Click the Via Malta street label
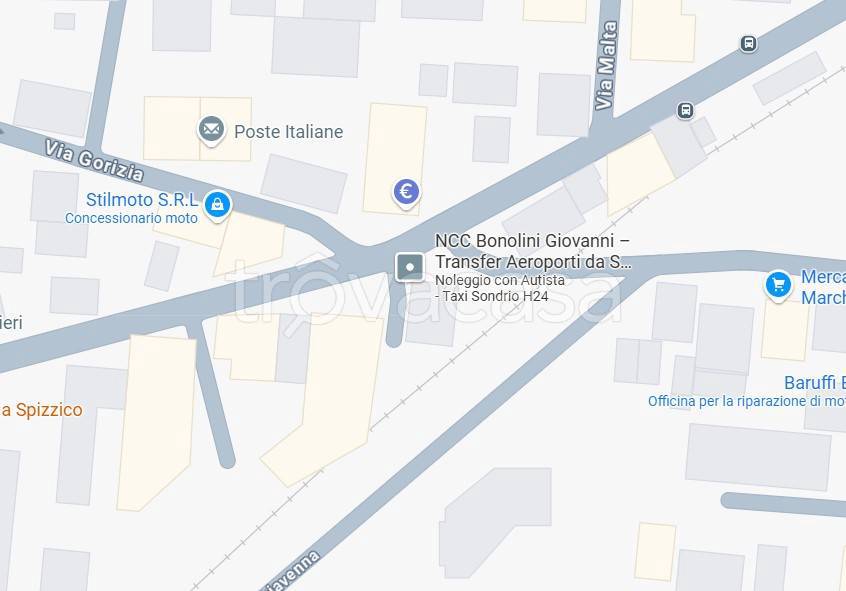Image resolution: width=846 pixels, height=591 pixels. pos(605,66)
